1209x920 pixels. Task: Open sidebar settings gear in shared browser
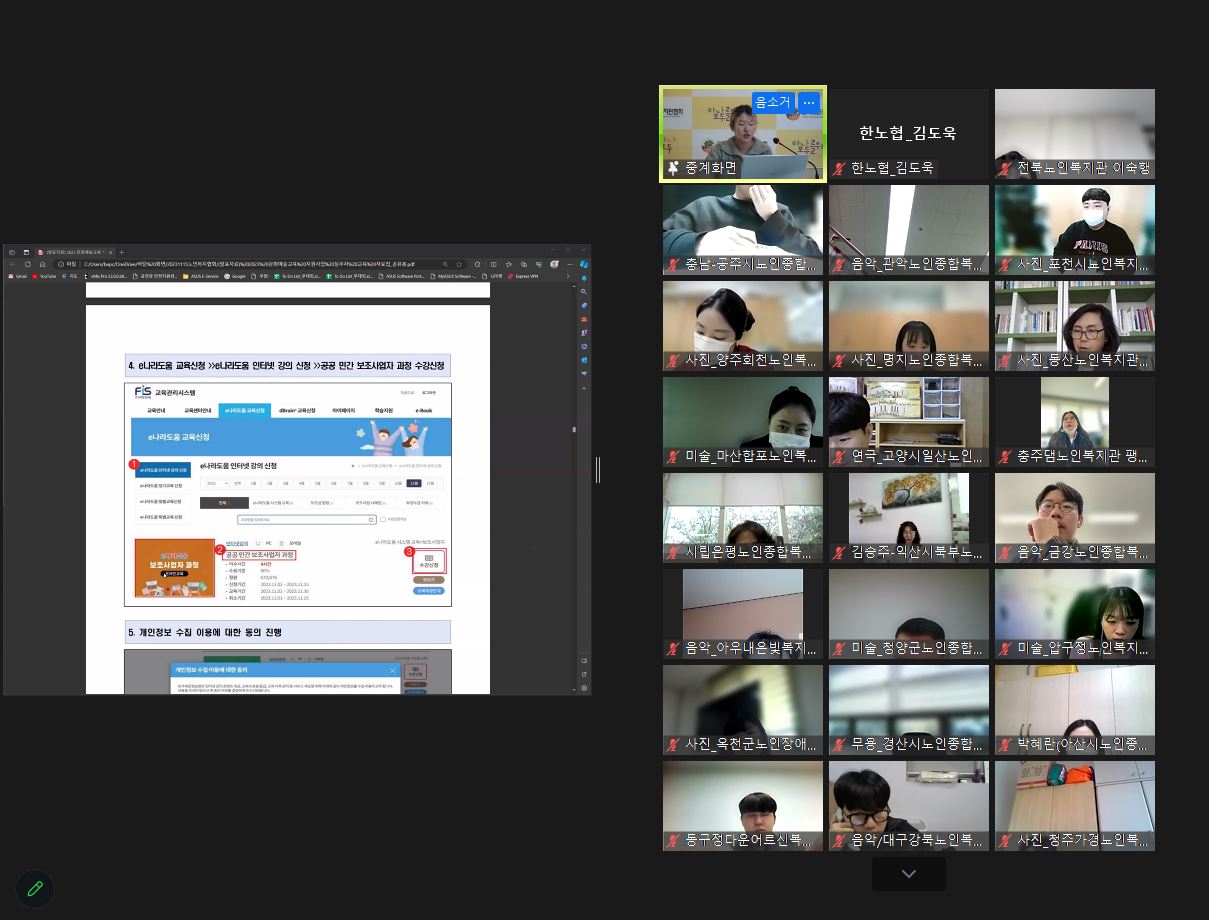tap(584, 688)
